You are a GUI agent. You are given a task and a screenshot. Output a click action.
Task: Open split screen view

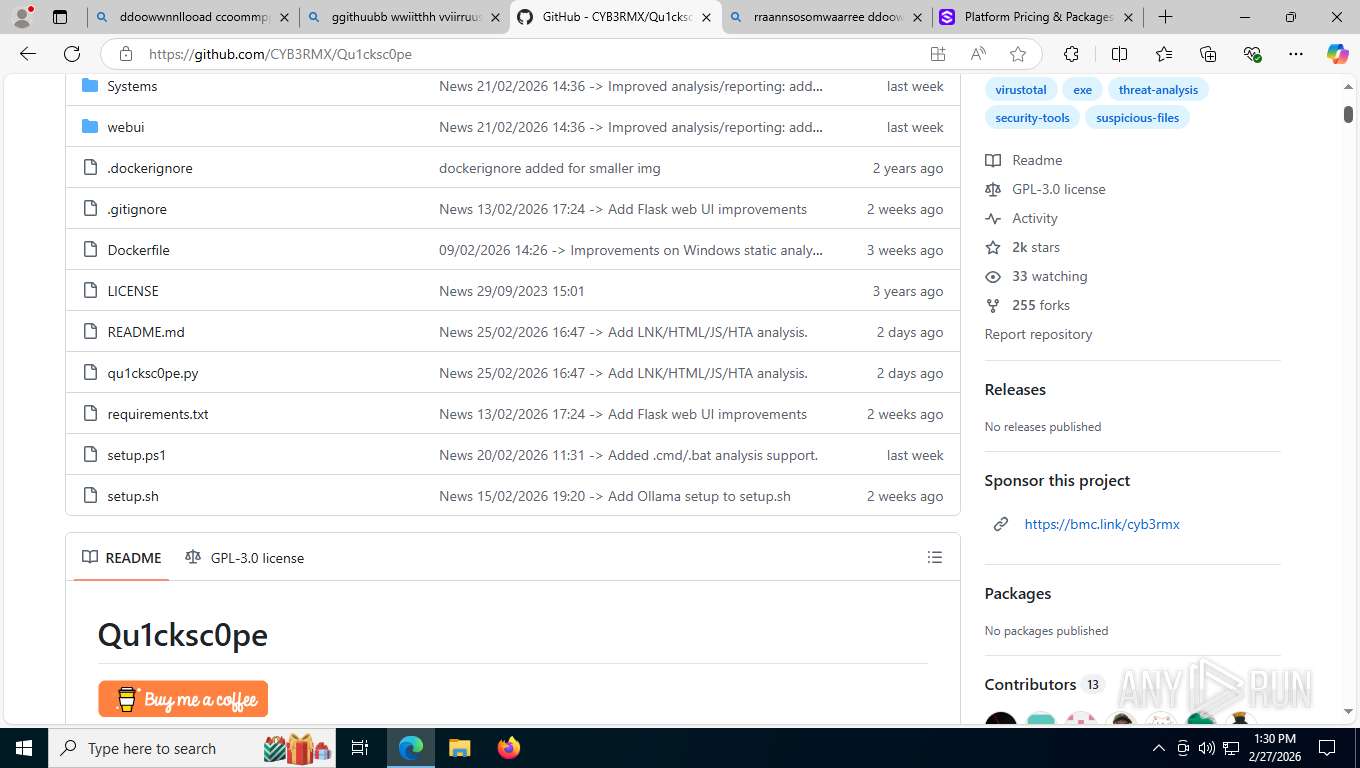(x=1119, y=54)
